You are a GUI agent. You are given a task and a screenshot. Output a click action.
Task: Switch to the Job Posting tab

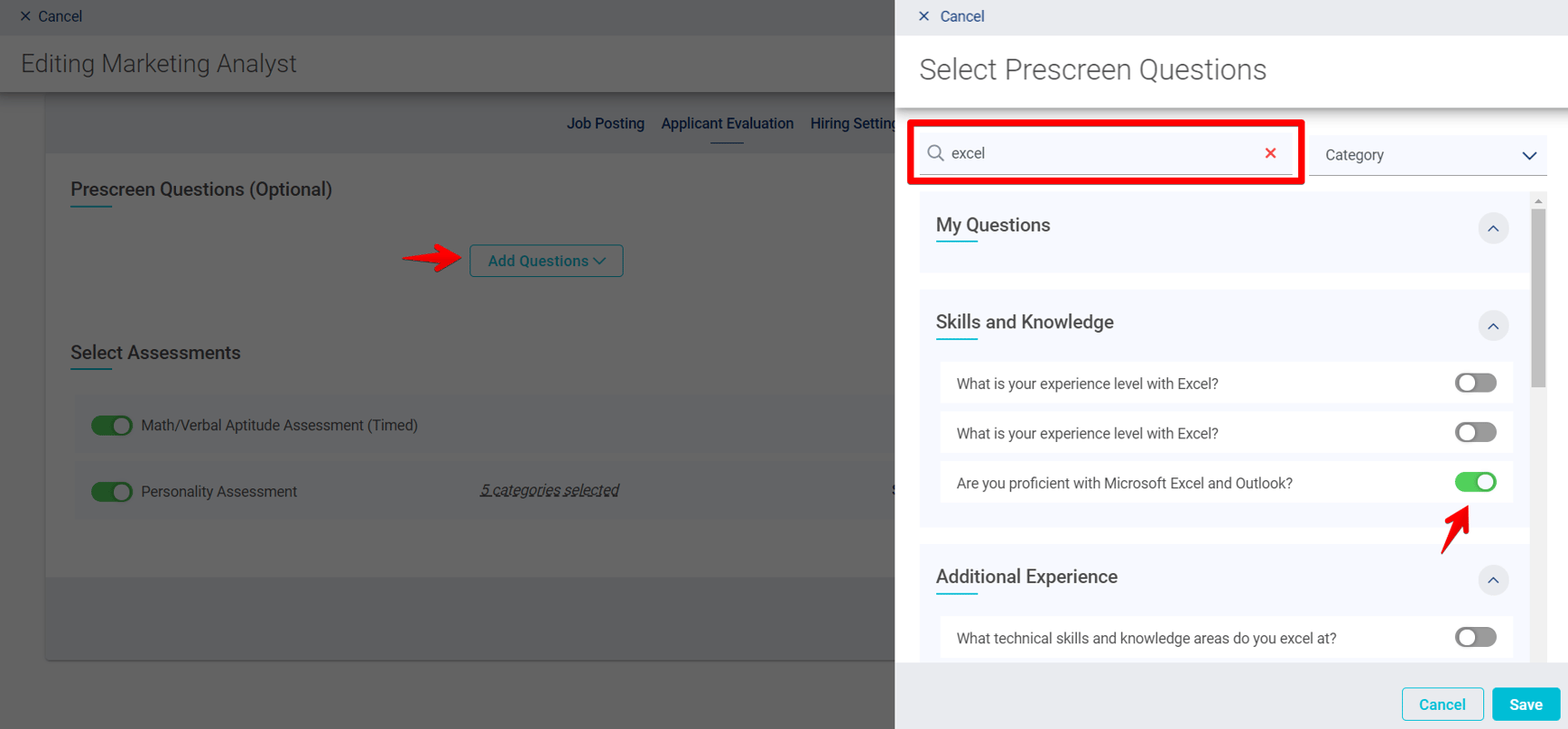[x=605, y=123]
